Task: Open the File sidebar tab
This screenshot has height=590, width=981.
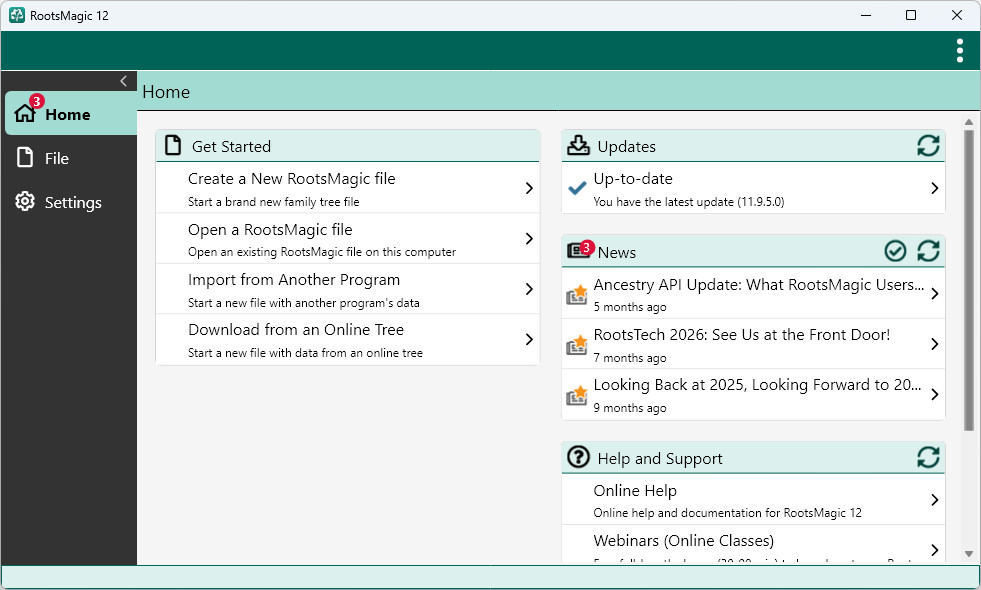Action: click(x=69, y=158)
